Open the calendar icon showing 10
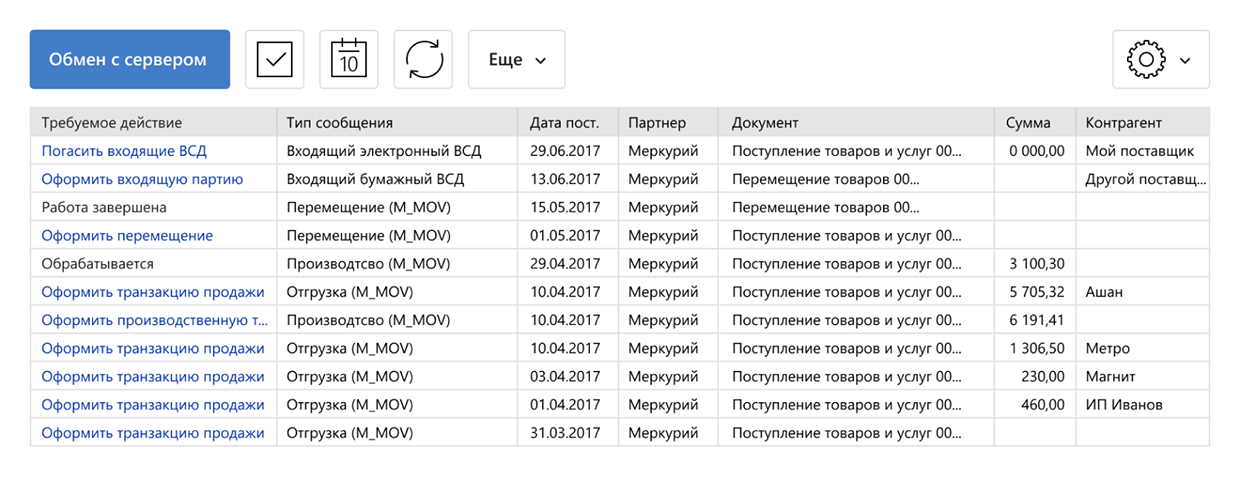1240x477 pixels. [x=349, y=60]
